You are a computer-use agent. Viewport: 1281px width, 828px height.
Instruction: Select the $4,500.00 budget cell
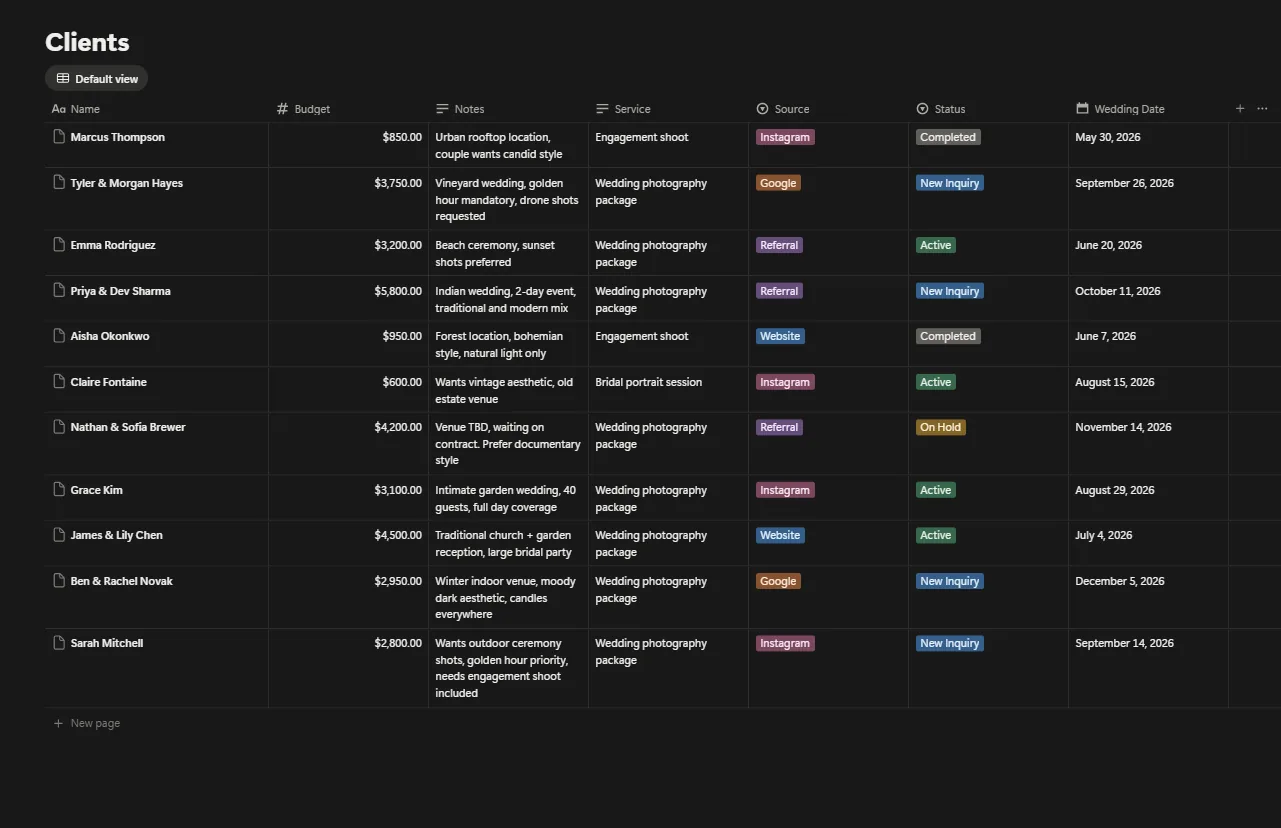click(348, 543)
